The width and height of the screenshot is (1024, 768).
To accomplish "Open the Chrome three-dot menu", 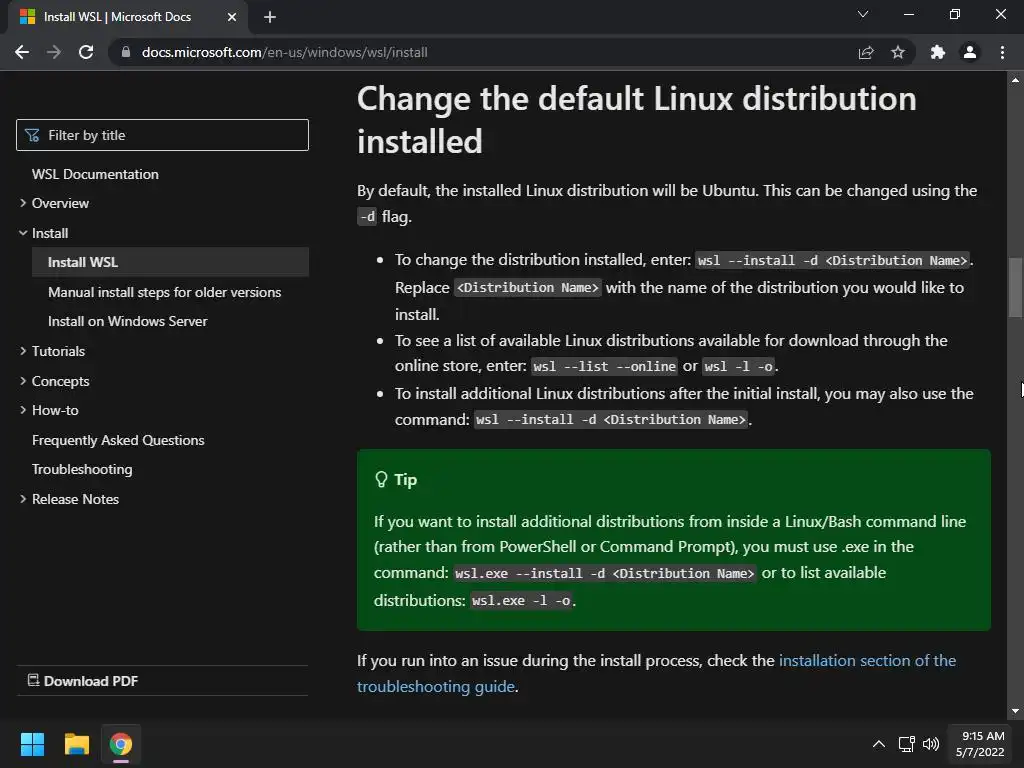I will click(1002, 52).
